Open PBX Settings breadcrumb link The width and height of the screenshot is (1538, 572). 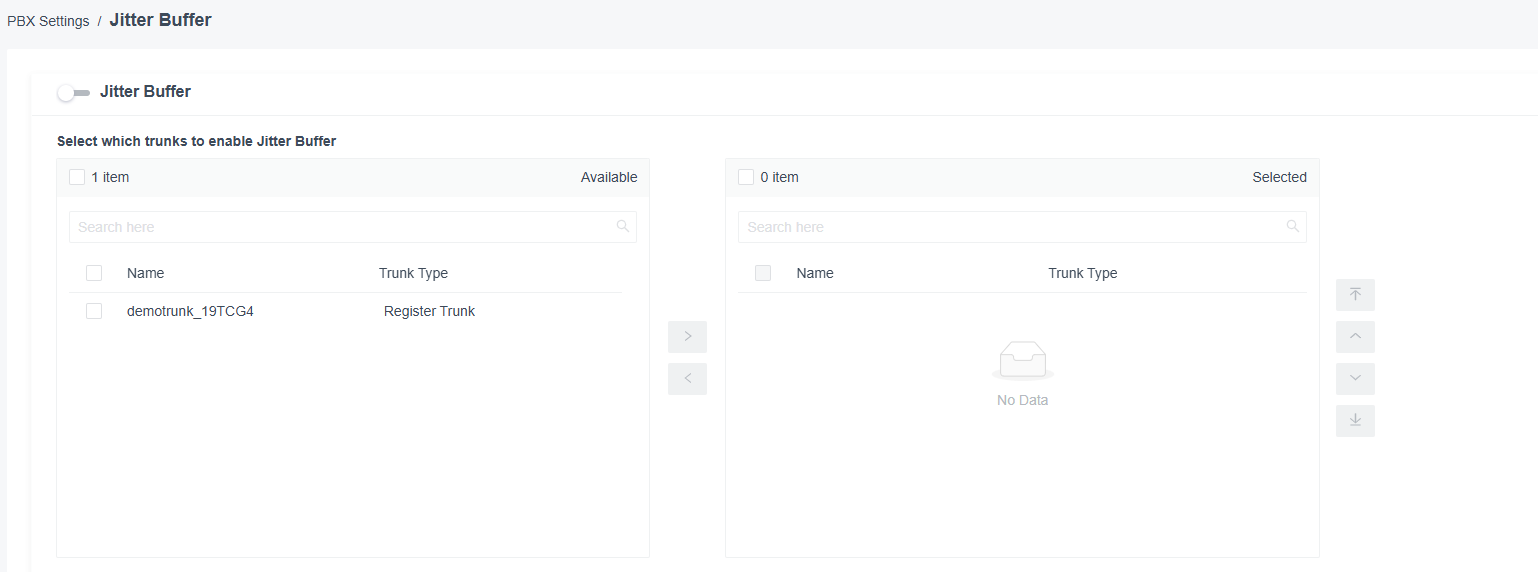[48, 21]
